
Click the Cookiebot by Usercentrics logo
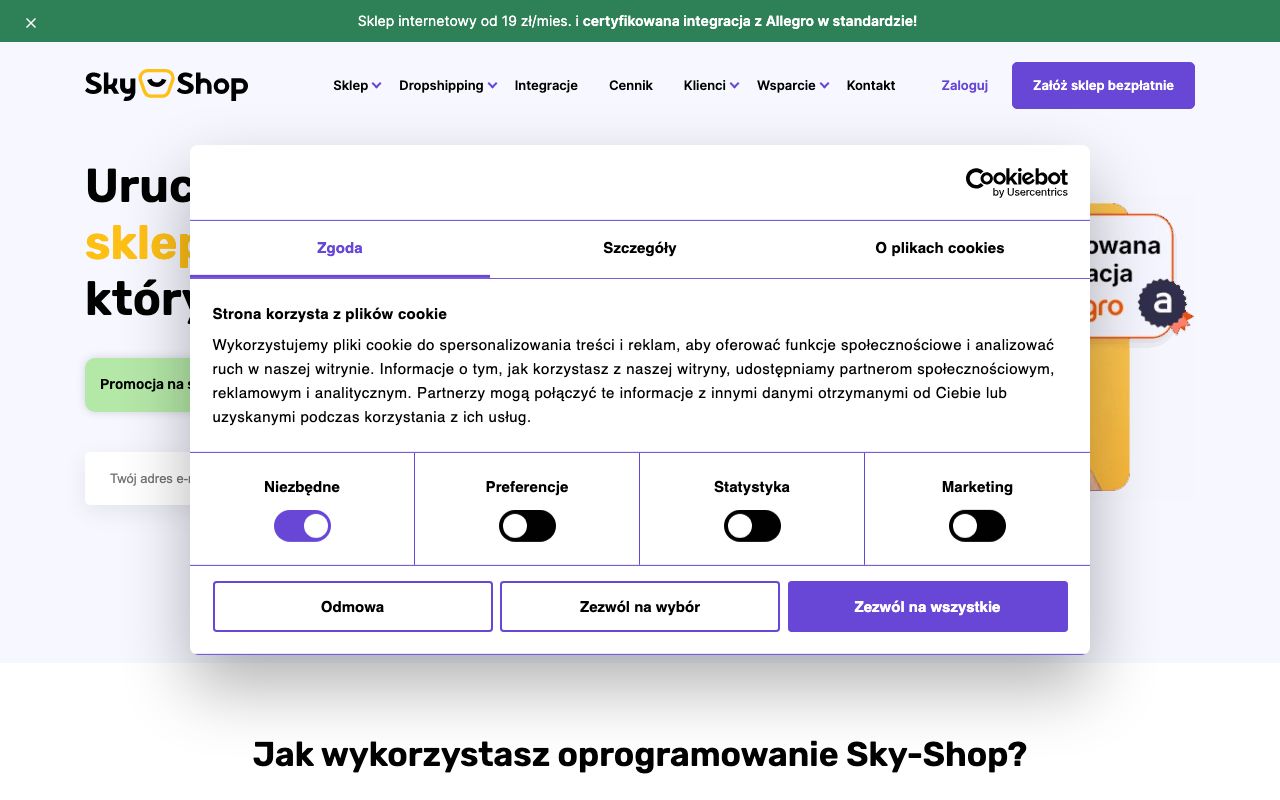[x=1016, y=182]
